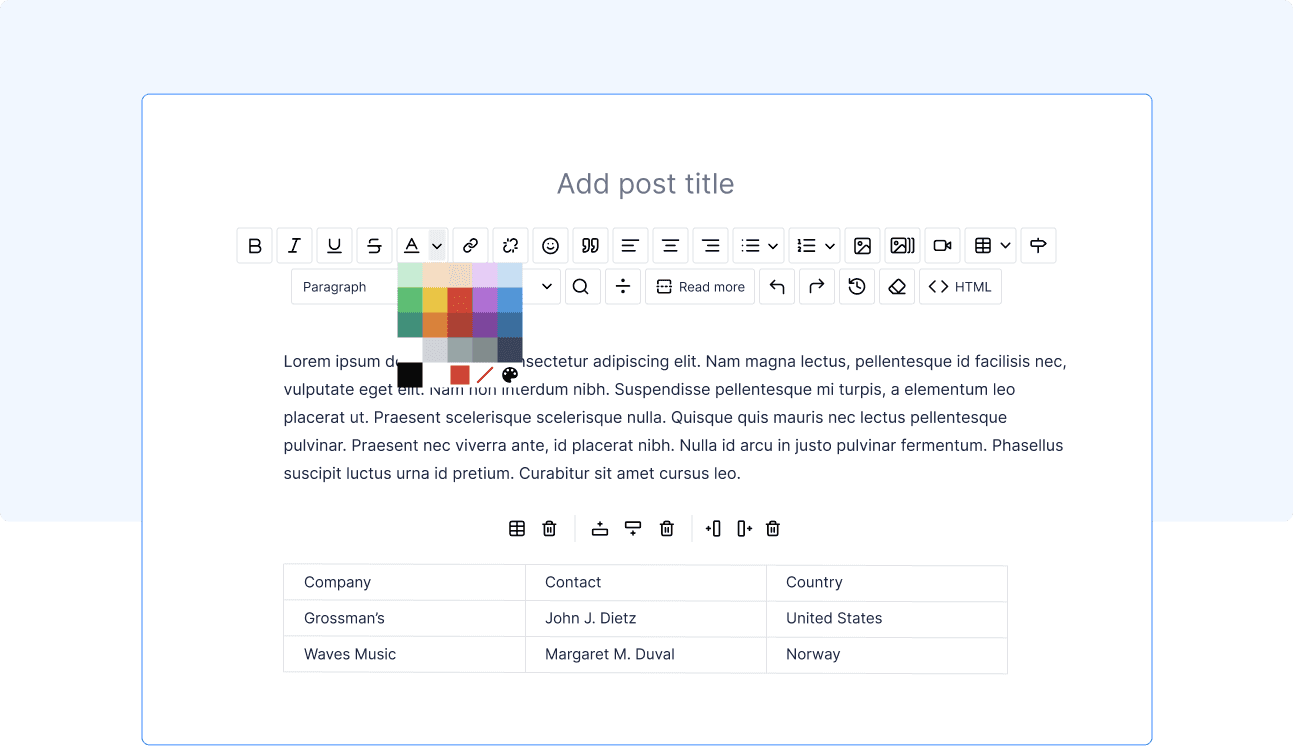The image size is (1293, 746).
Task: Toggle blockquote formatting
Action: click(x=590, y=245)
